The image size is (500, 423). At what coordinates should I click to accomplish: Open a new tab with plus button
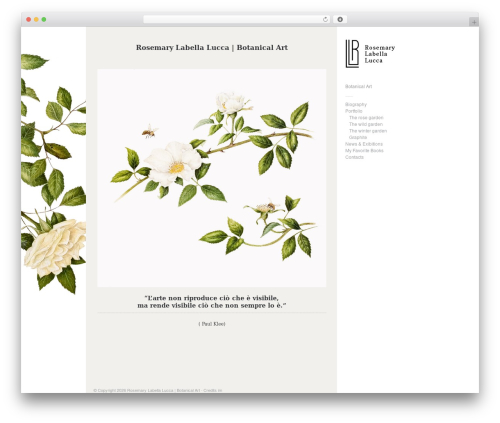click(474, 22)
